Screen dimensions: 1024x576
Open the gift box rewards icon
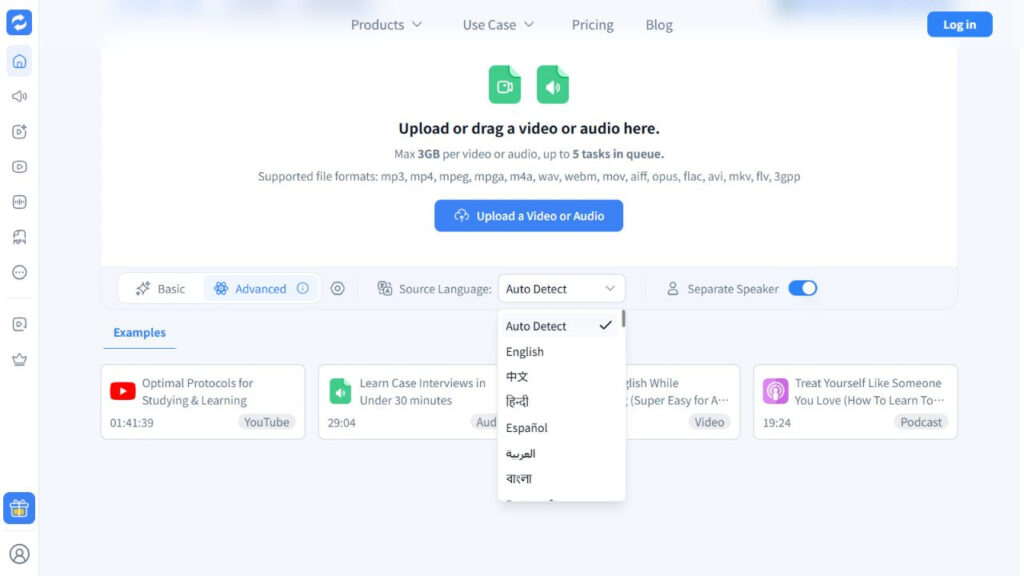point(19,508)
